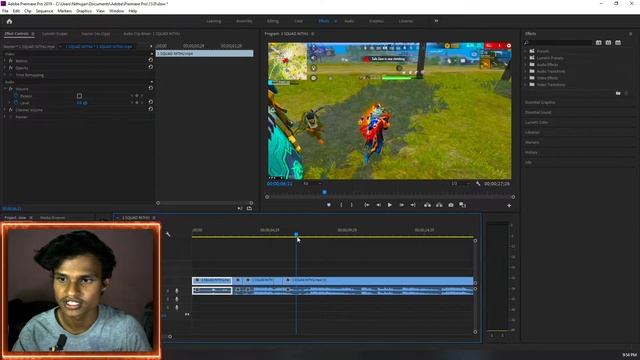Reset the Motion effect parameters

point(151,60)
